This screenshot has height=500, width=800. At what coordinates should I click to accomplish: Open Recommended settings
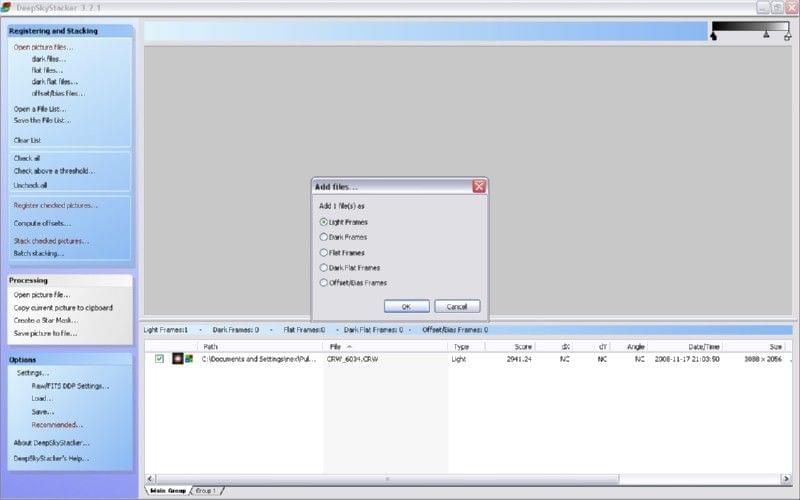(x=57, y=424)
